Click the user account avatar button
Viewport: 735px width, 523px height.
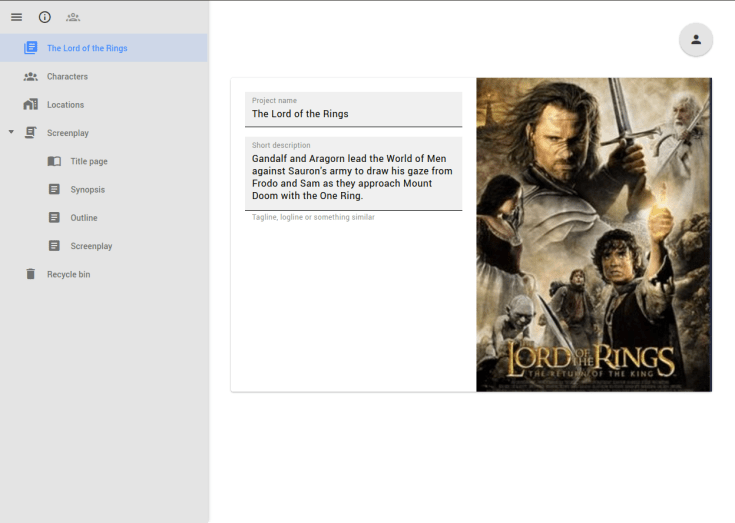[x=696, y=40]
